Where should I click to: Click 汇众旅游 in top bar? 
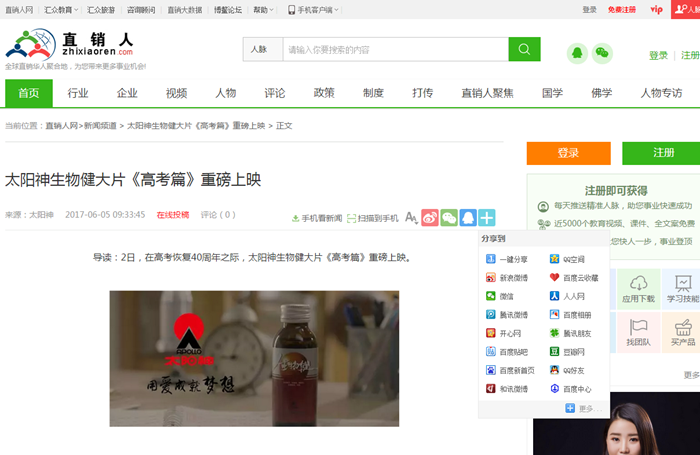click(101, 10)
